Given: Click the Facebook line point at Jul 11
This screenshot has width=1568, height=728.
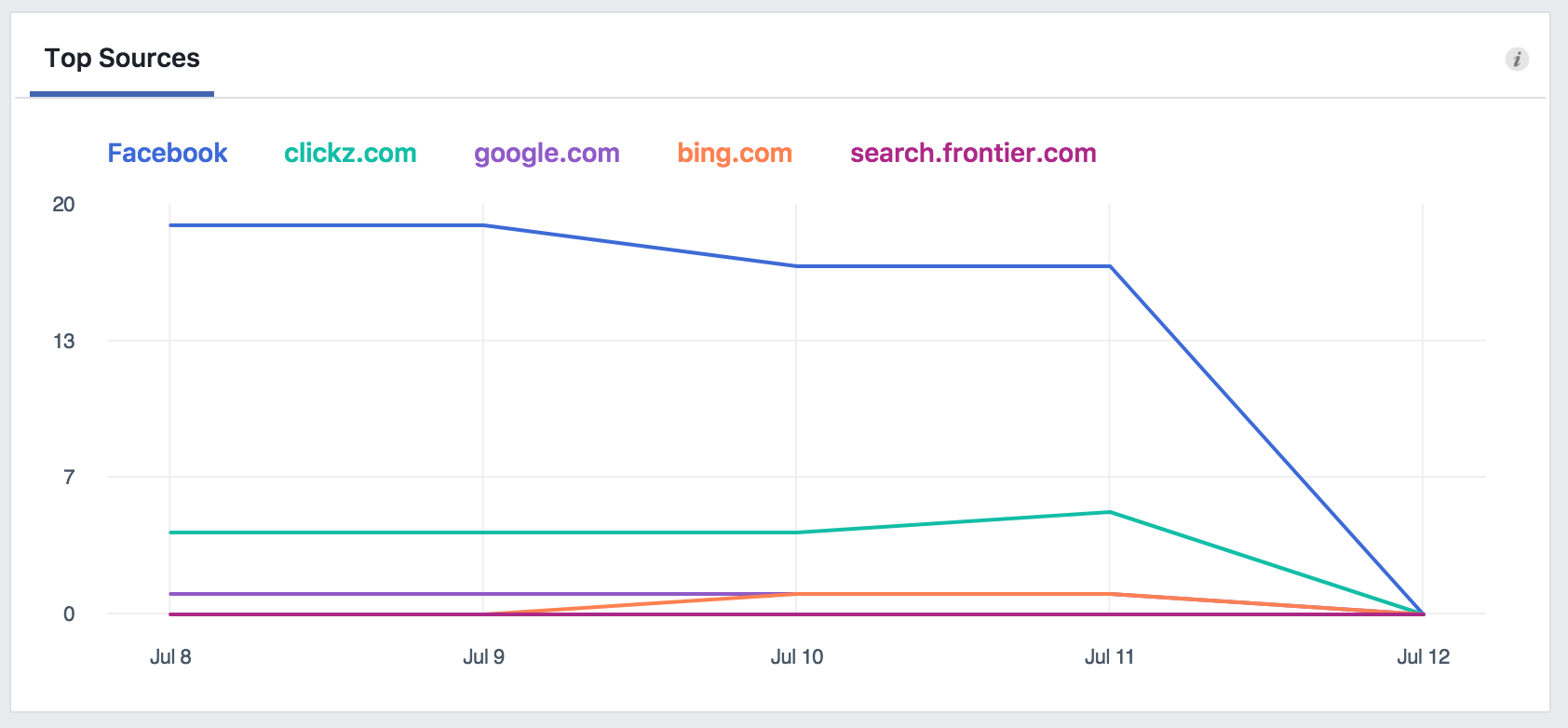Looking at the screenshot, I should [1110, 266].
